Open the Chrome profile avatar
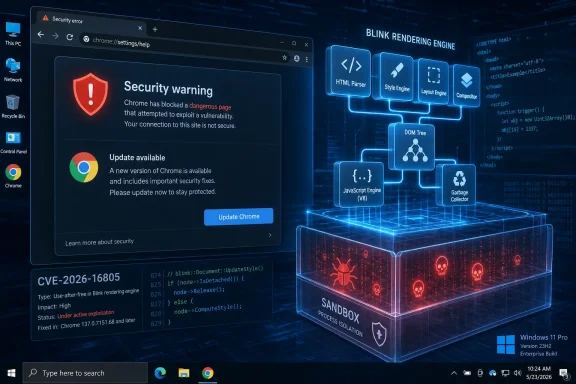 tap(296, 58)
